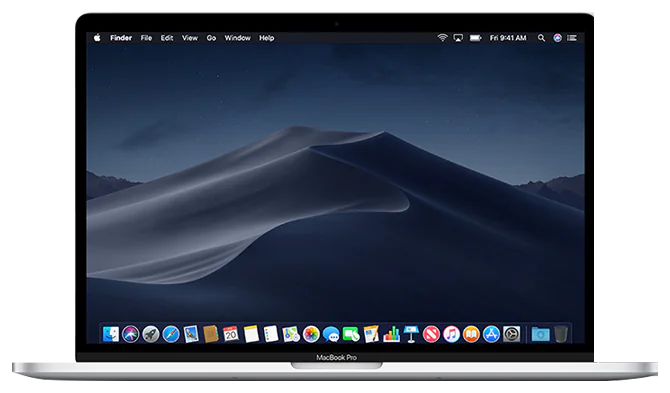Open App Store icon in Dock
This screenshot has width=670, height=393.
click(491, 334)
